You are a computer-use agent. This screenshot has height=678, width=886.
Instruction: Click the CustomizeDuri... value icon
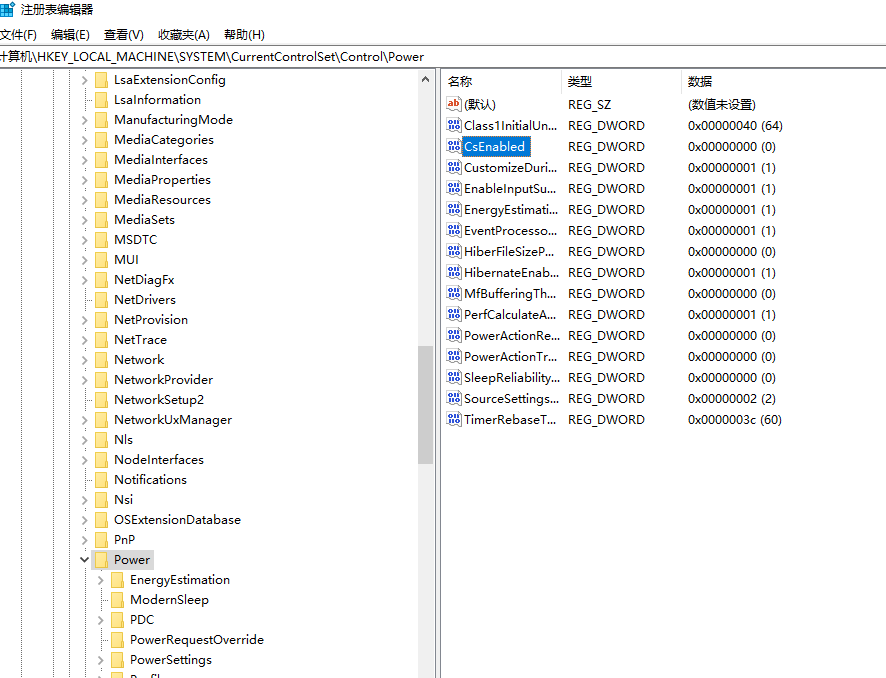pyautogui.click(x=454, y=167)
